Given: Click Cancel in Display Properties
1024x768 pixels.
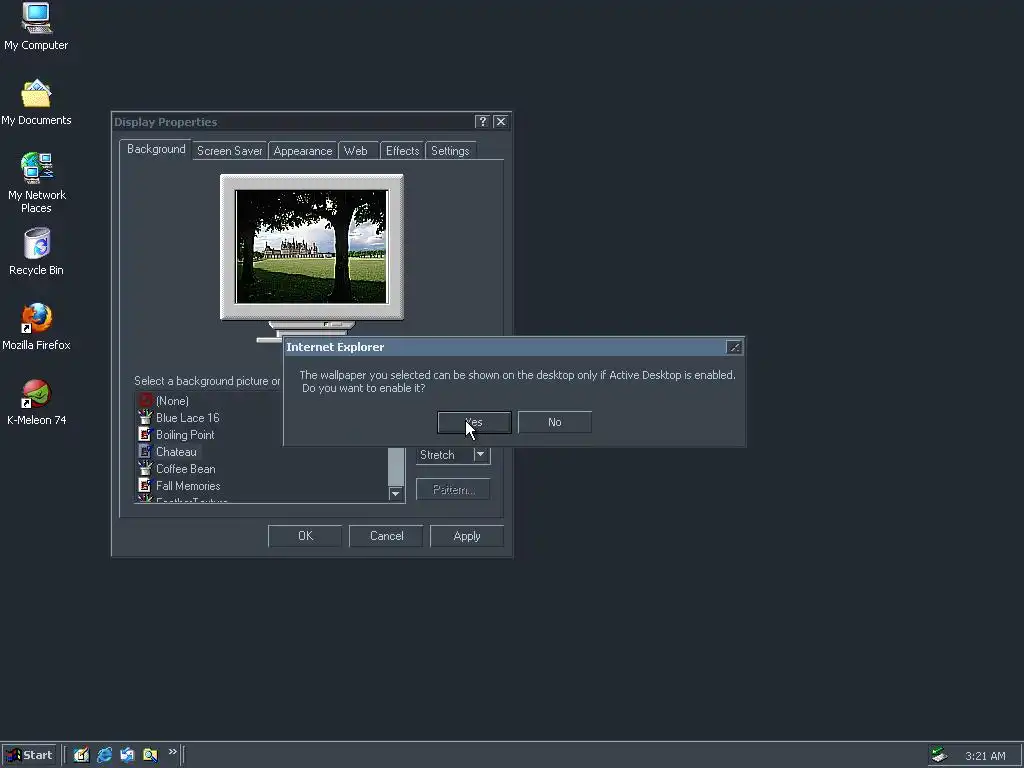Looking at the screenshot, I should tap(387, 536).
